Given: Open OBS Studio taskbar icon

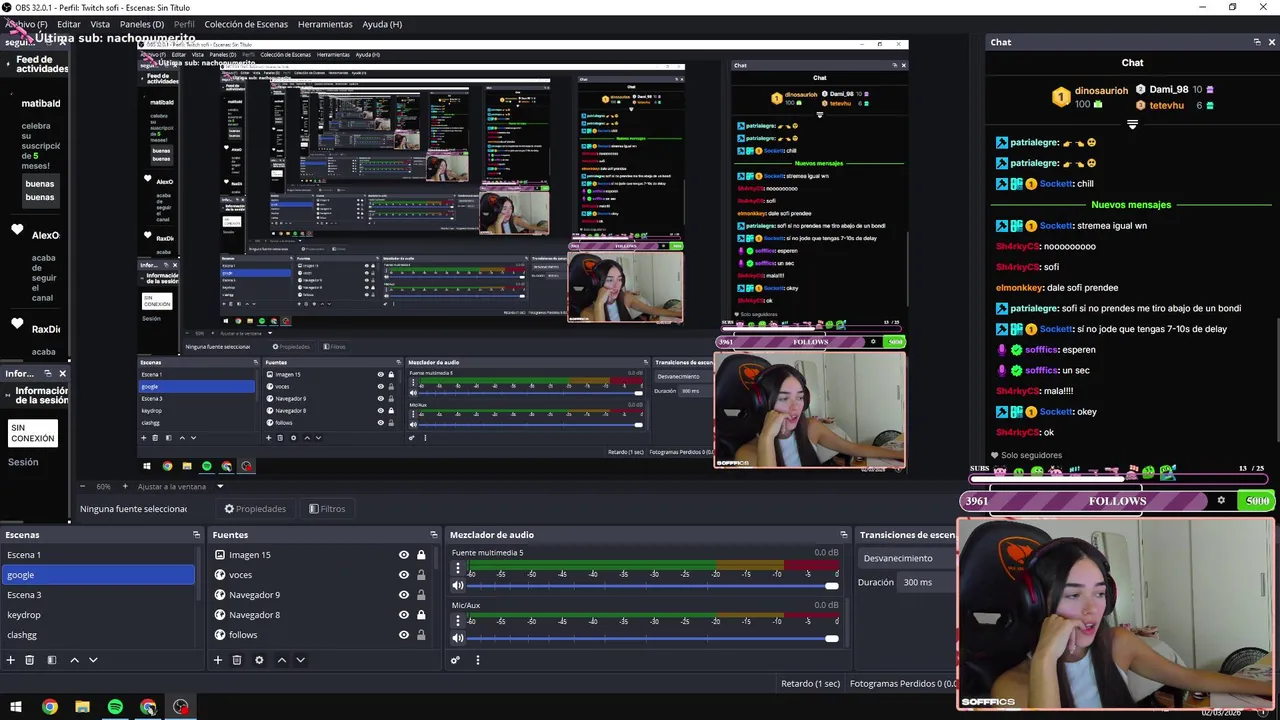Looking at the screenshot, I should [x=181, y=707].
